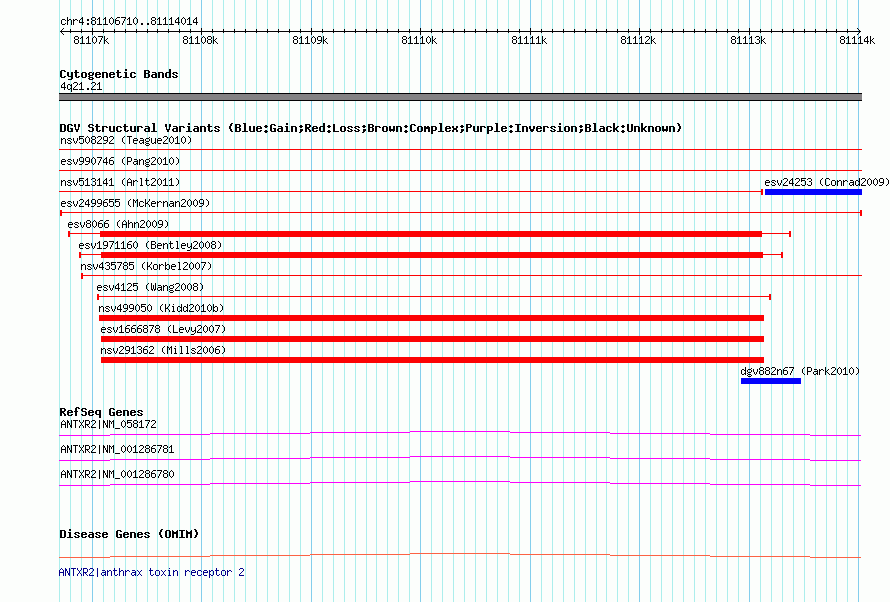Open the ANTXR2|NM_001286780 transcript label

coord(117,474)
